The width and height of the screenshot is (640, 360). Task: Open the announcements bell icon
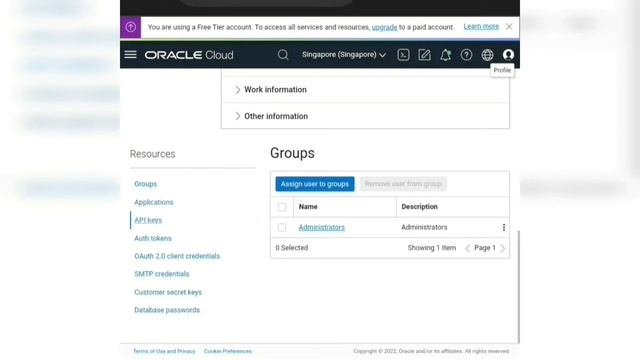(x=445, y=55)
